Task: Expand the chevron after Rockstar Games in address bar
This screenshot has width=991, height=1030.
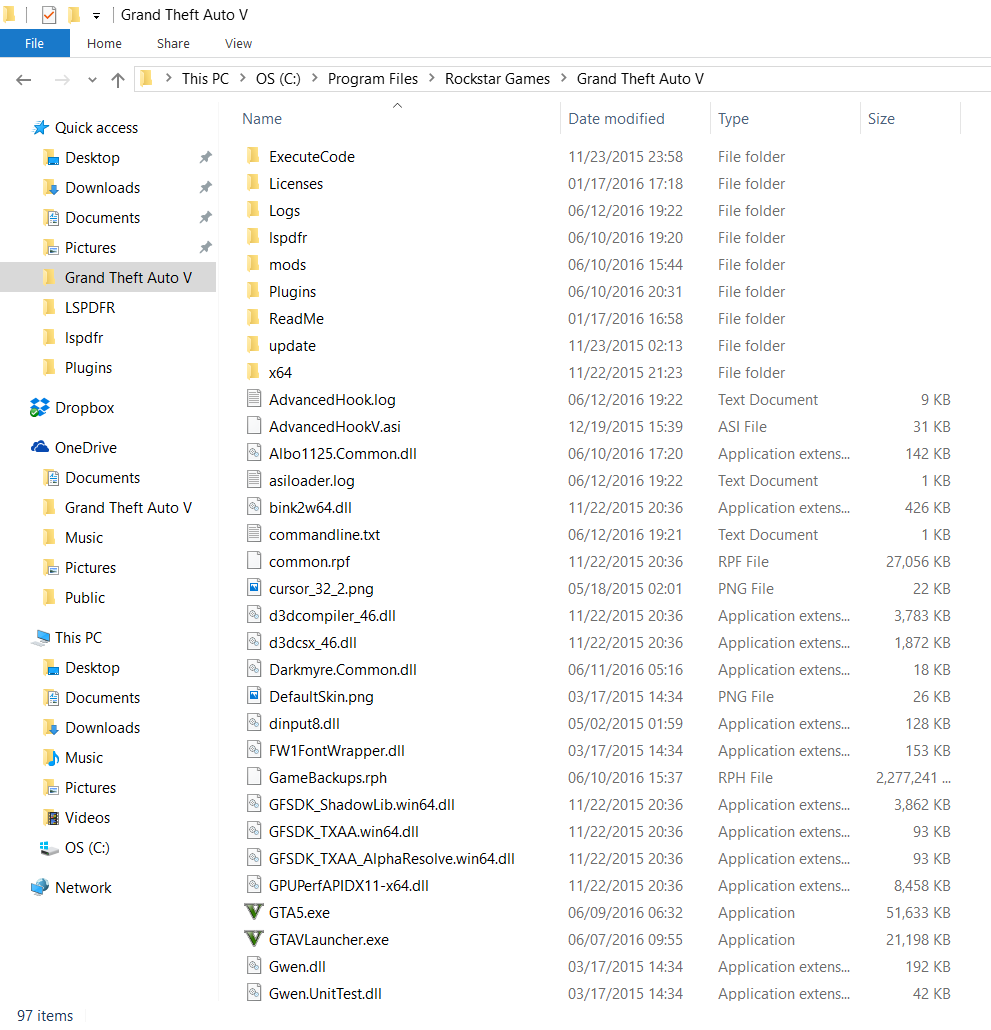Action: pyautogui.click(x=563, y=79)
